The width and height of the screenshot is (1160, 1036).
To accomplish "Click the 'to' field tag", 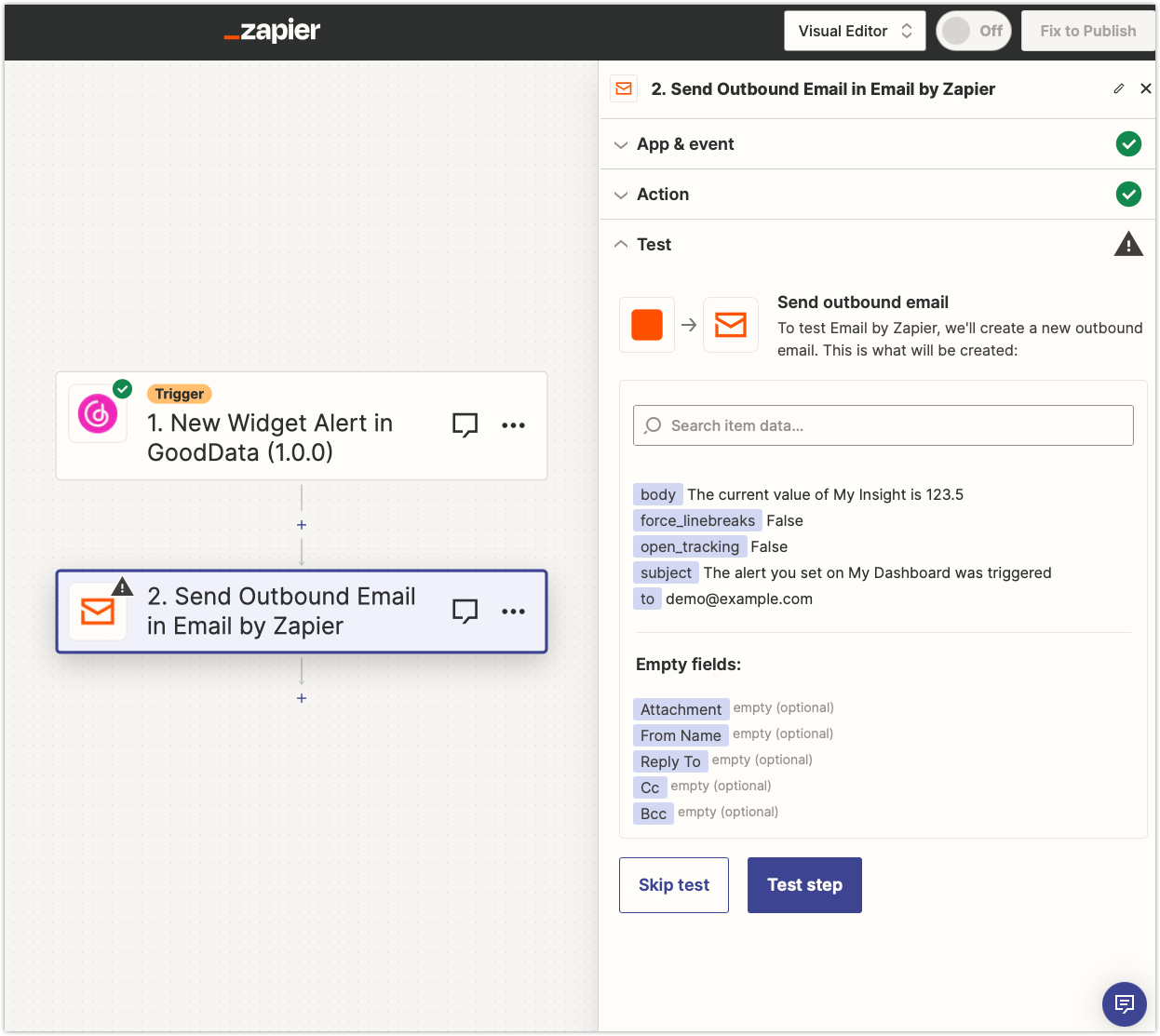I will coord(647,599).
